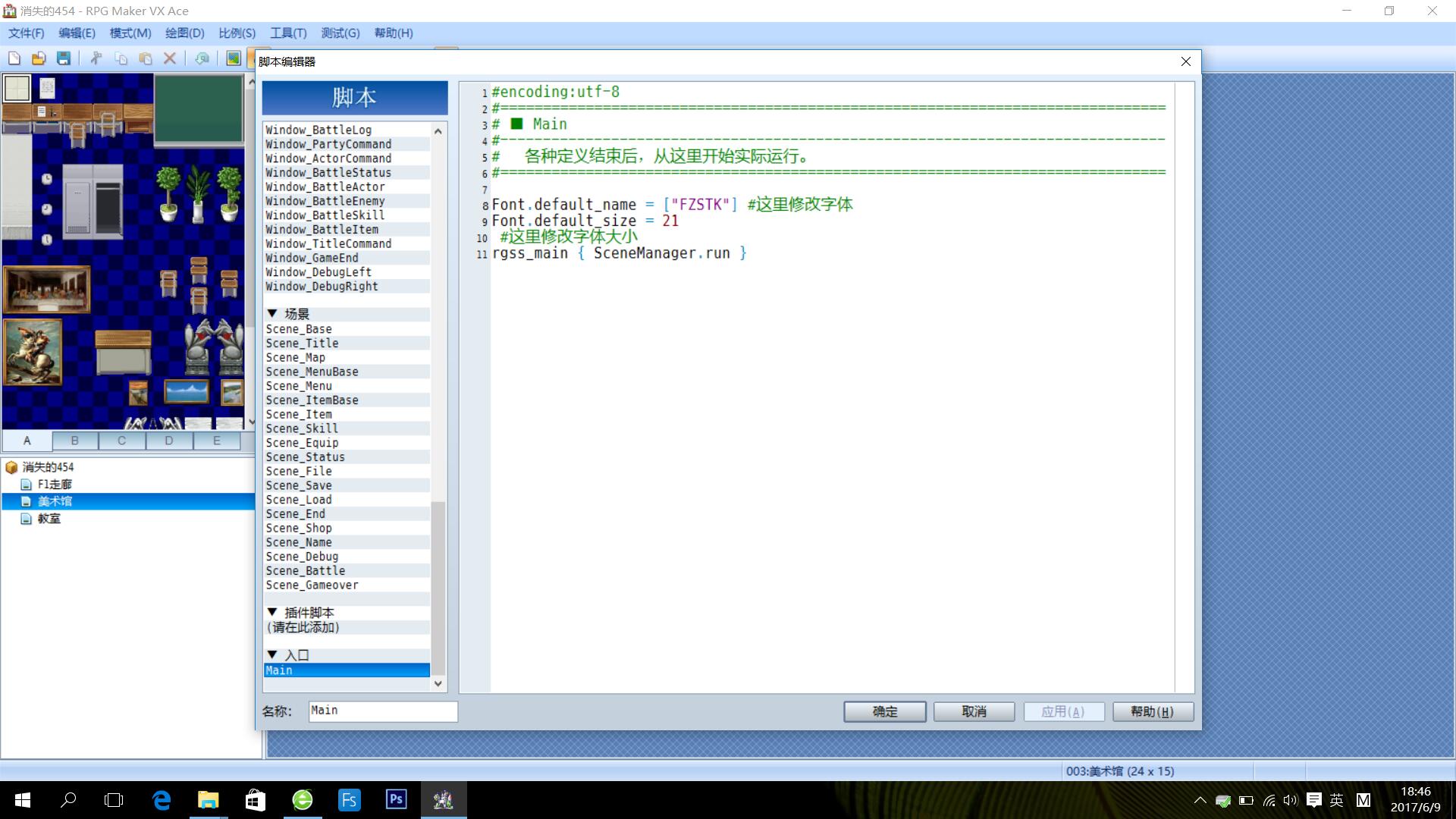Select the 教室 map in tree
The width and height of the screenshot is (1456, 819).
(49, 519)
